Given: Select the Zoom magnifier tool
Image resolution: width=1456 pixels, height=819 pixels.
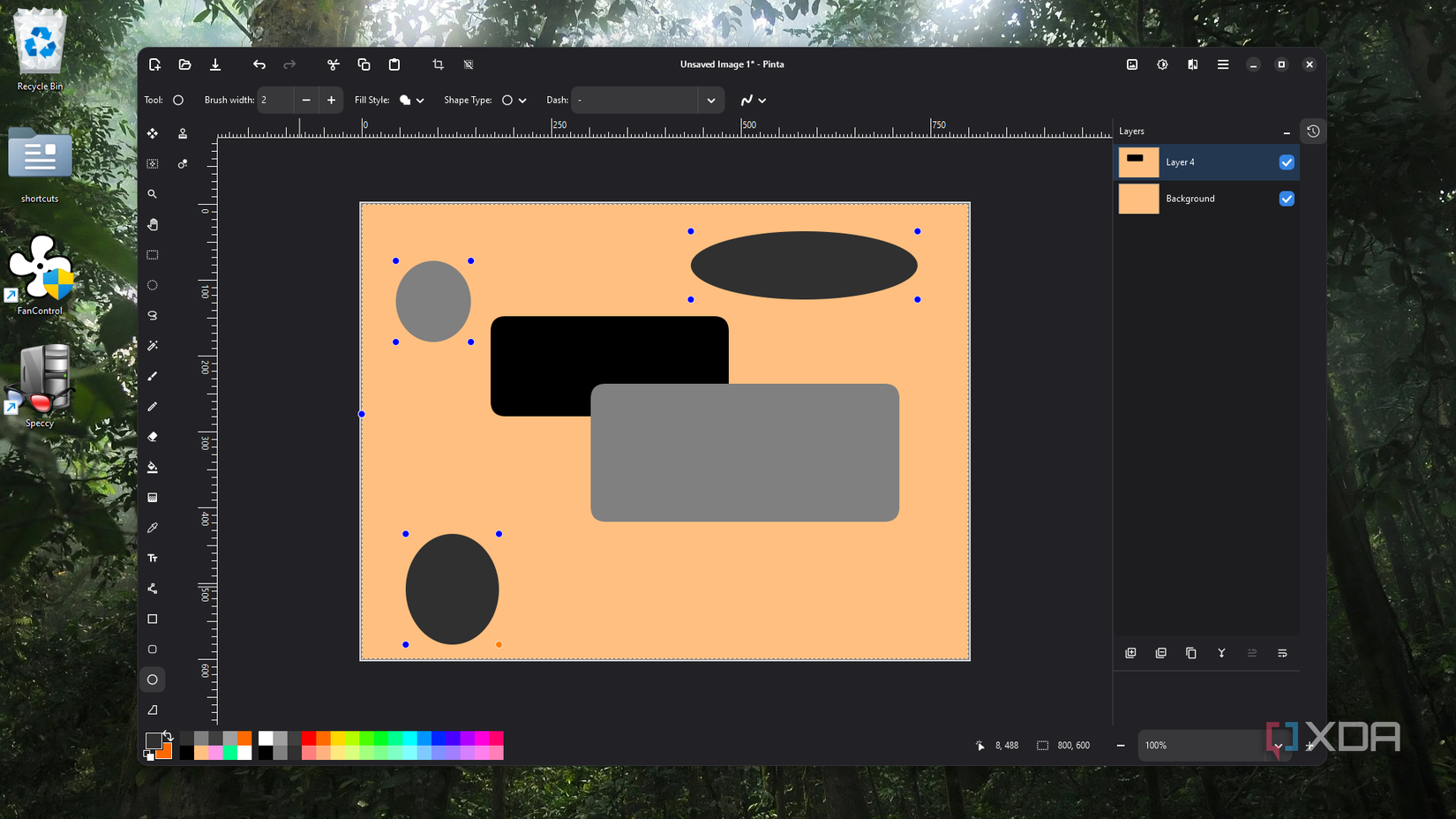Looking at the screenshot, I should (x=153, y=194).
